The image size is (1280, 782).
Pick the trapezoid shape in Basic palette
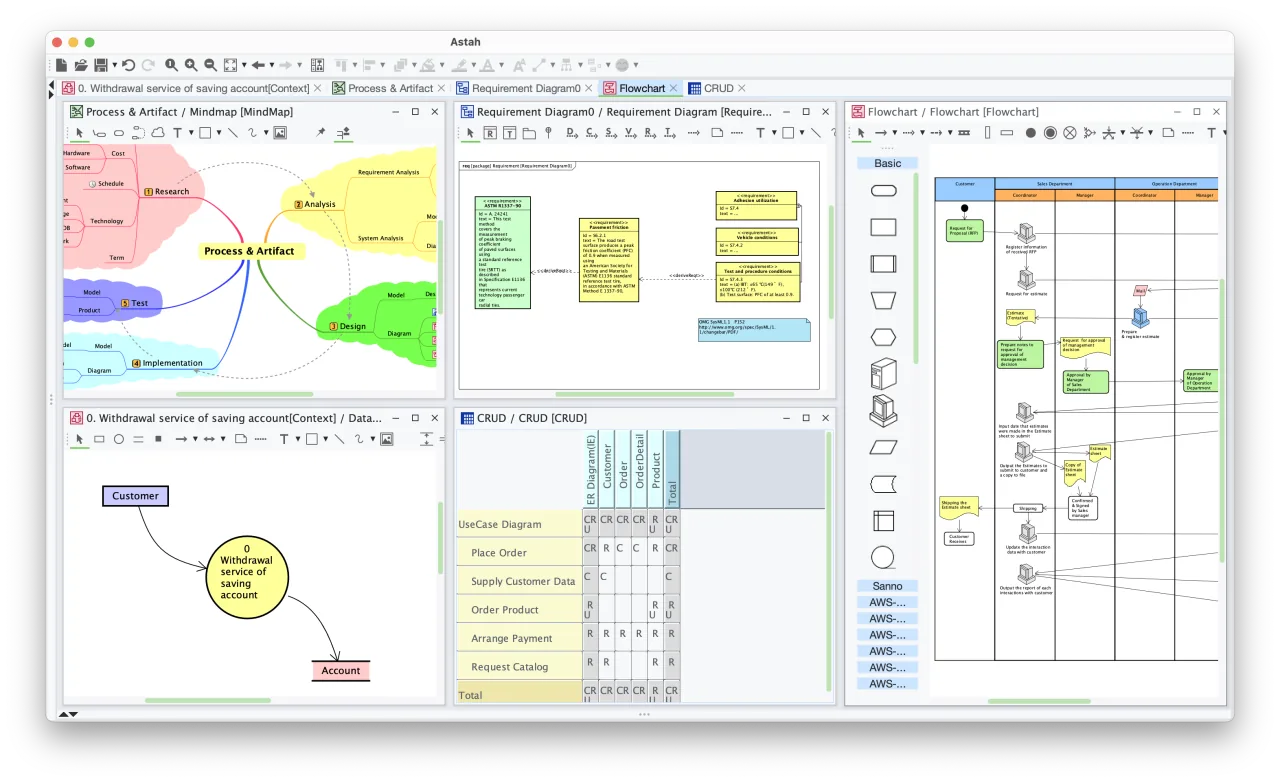[884, 299]
